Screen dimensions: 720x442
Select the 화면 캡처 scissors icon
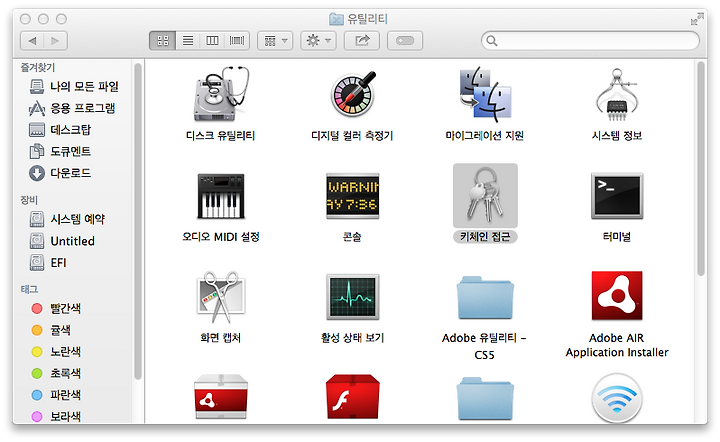tap(220, 297)
